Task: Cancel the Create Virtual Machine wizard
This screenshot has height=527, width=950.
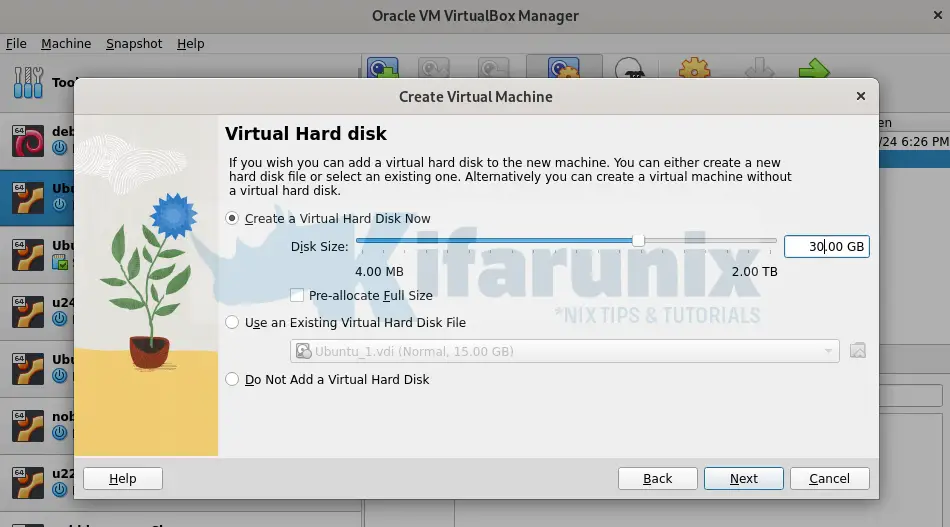Action: tap(829, 479)
